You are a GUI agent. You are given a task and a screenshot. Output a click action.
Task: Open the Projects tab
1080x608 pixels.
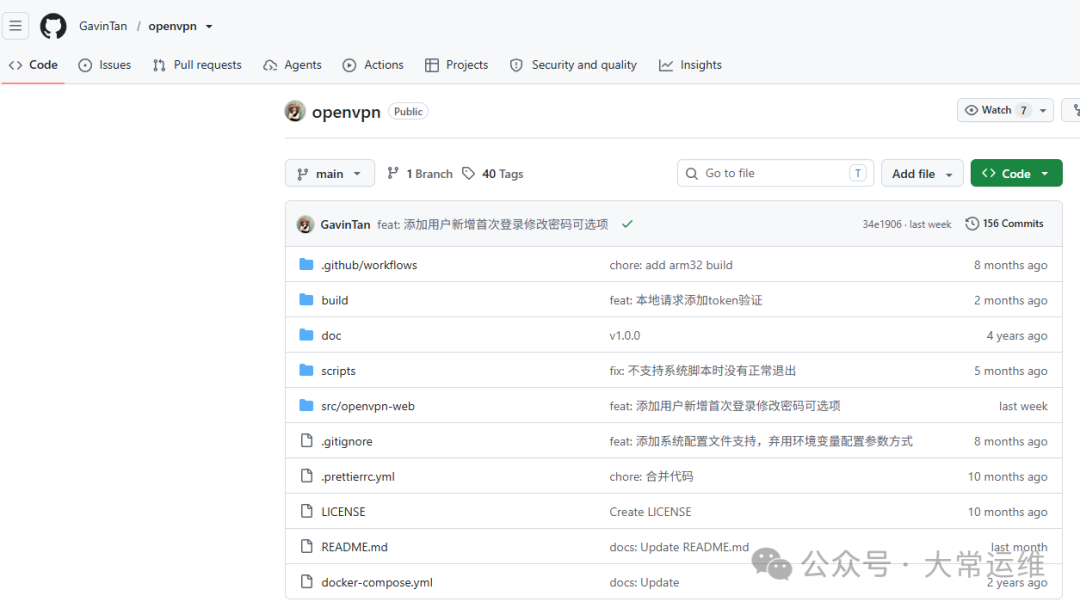pos(457,65)
